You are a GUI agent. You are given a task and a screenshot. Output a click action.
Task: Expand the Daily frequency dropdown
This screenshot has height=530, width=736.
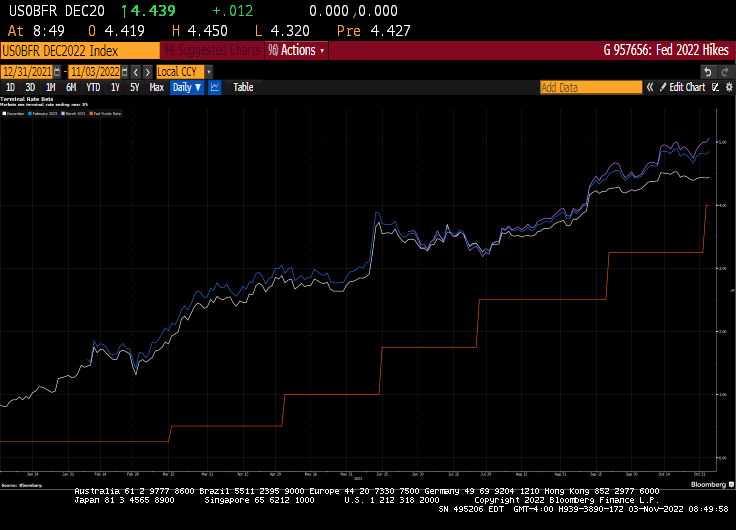(186, 87)
